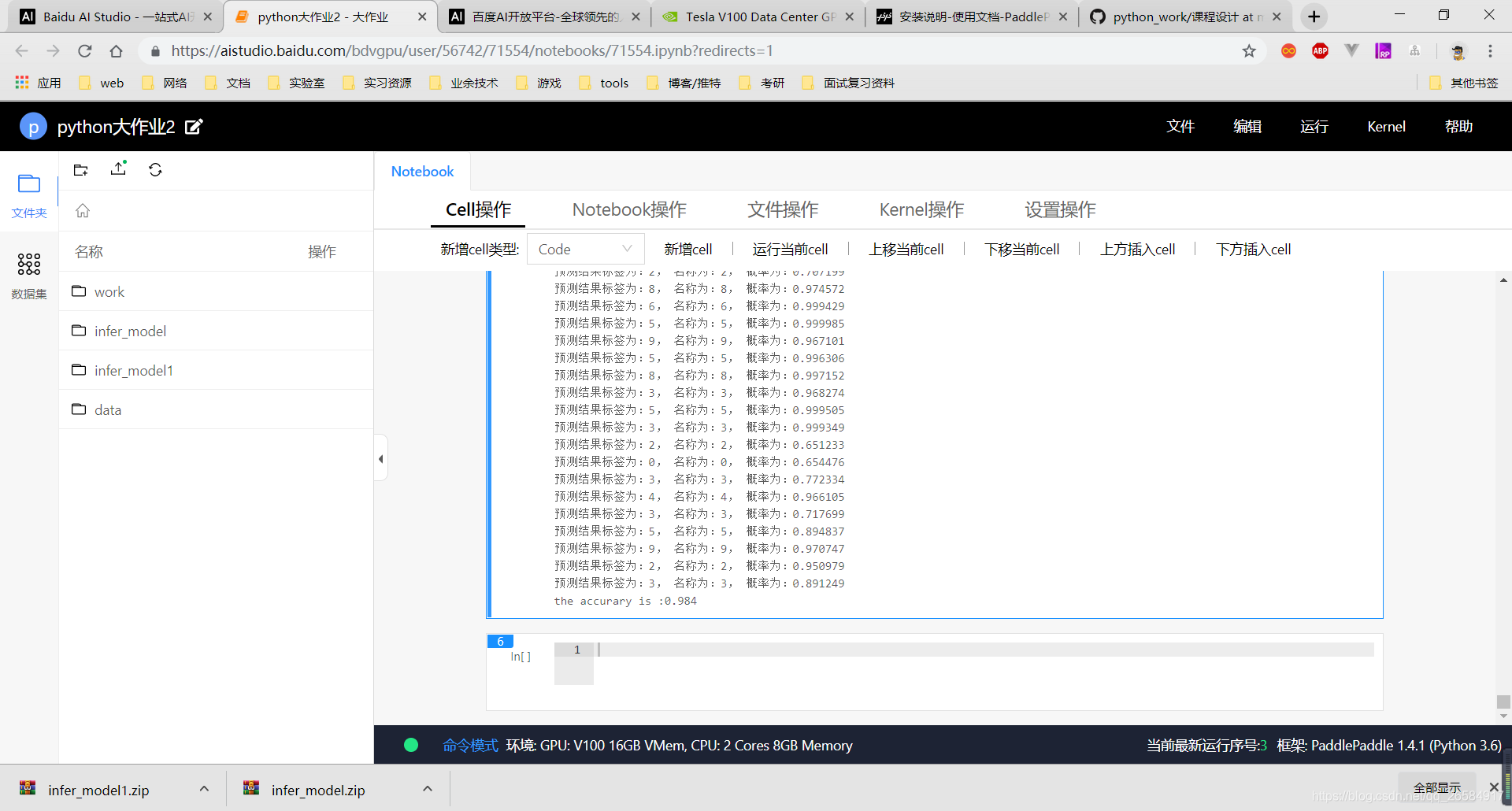Switch to the 文件操作 tab
The width and height of the screenshot is (1512, 811).
pos(783,209)
